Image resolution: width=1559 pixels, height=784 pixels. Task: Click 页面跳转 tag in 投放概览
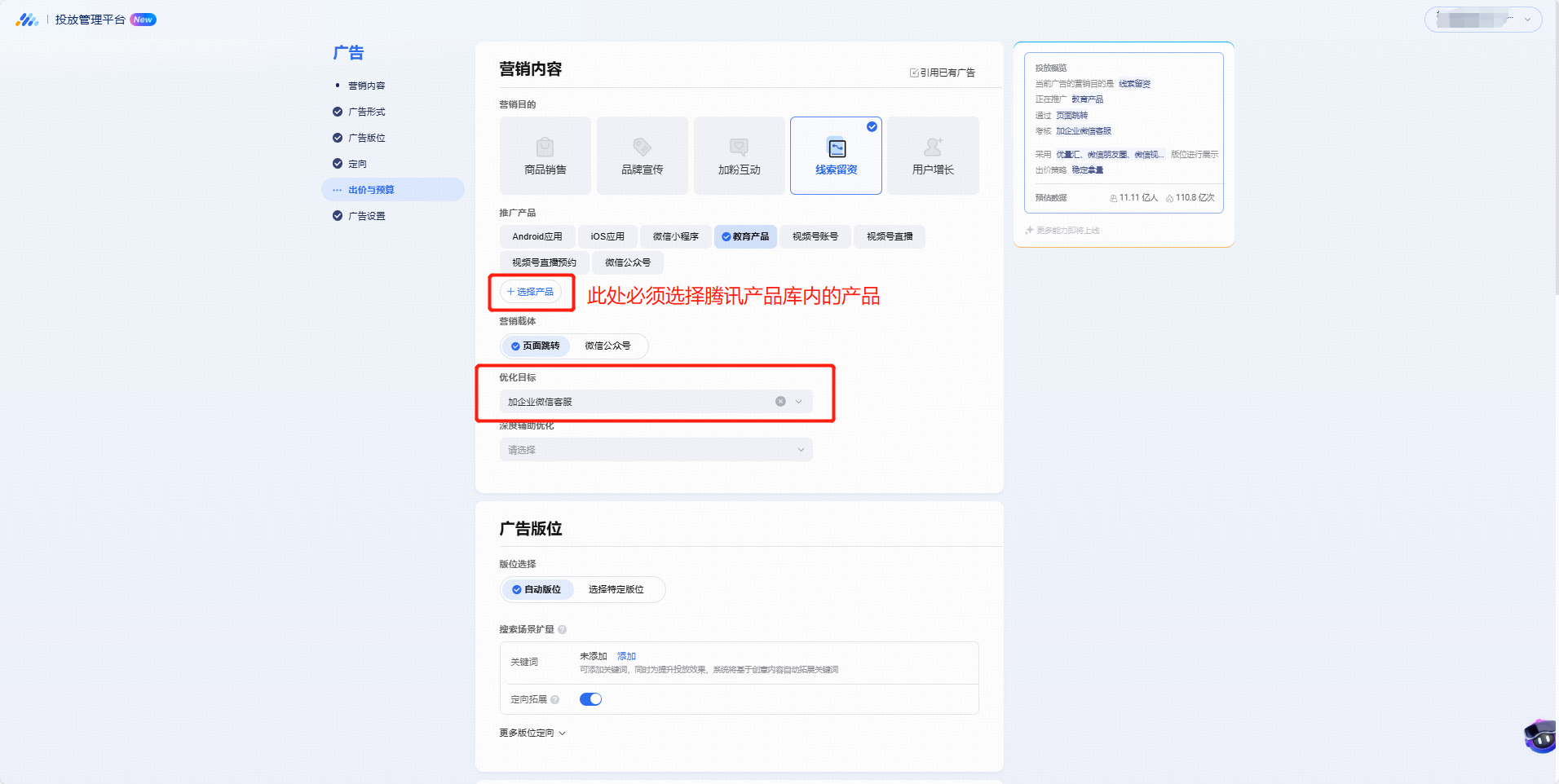pyautogui.click(x=1071, y=116)
